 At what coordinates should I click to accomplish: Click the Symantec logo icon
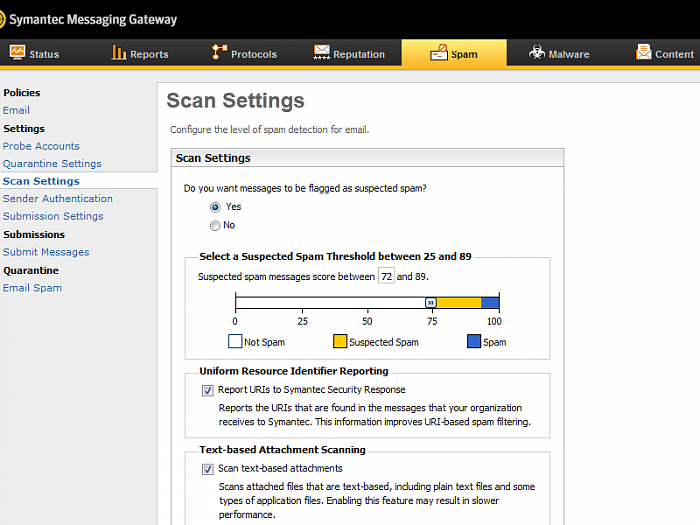(7, 19)
